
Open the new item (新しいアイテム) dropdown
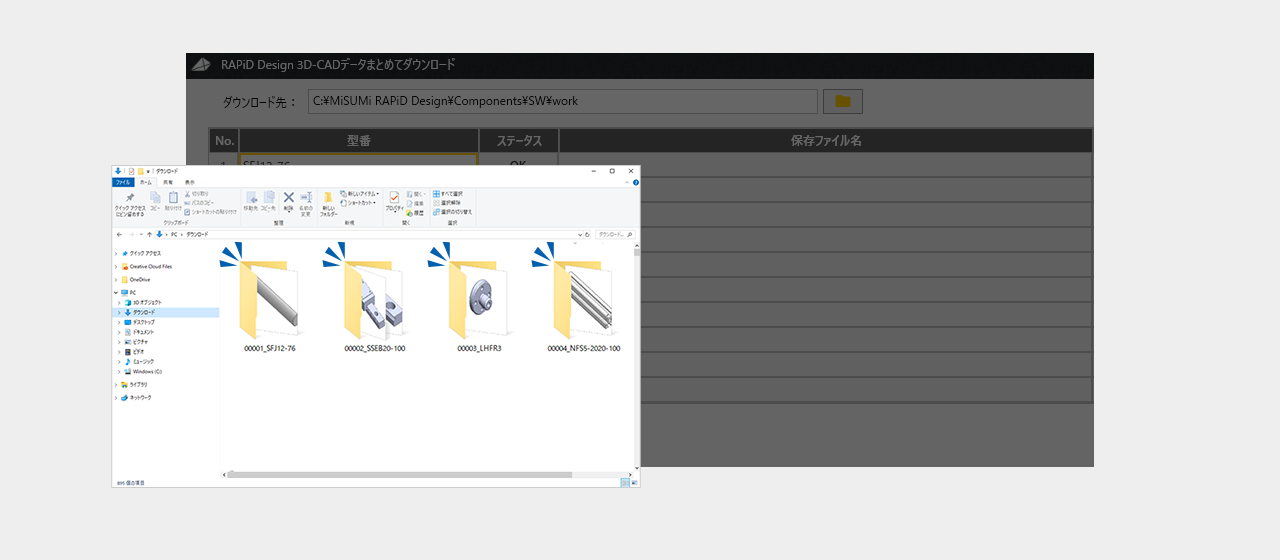[x=358, y=194]
